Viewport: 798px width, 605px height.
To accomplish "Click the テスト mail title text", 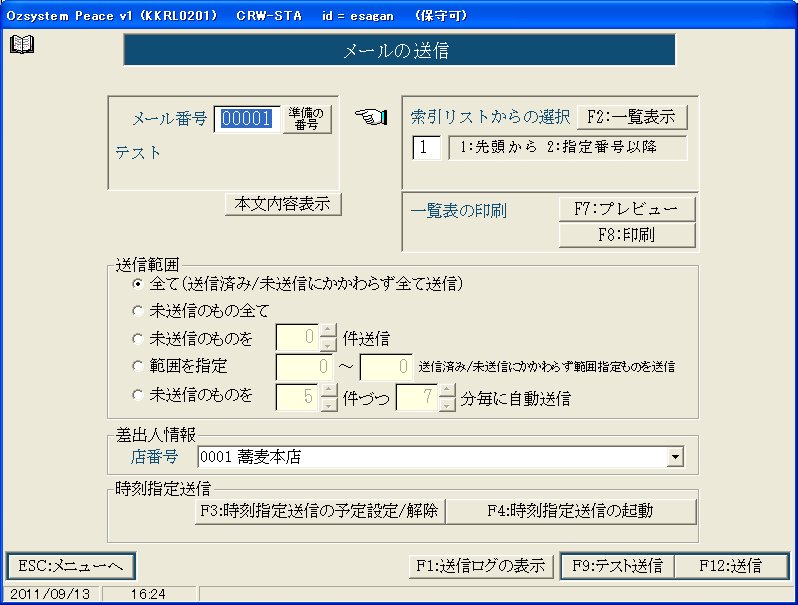I will (x=138, y=152).
